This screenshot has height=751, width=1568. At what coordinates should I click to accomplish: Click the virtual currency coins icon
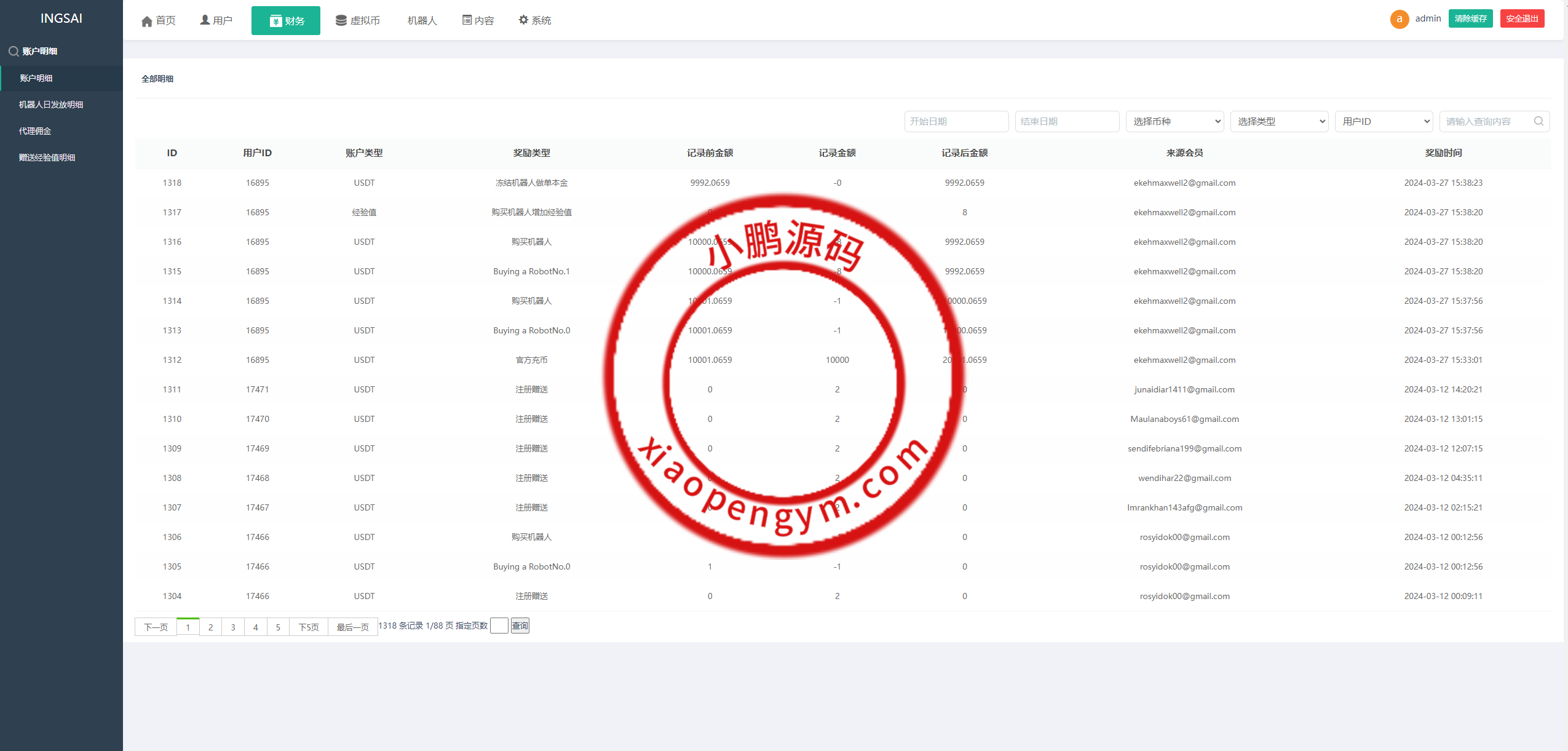point(341,20)
